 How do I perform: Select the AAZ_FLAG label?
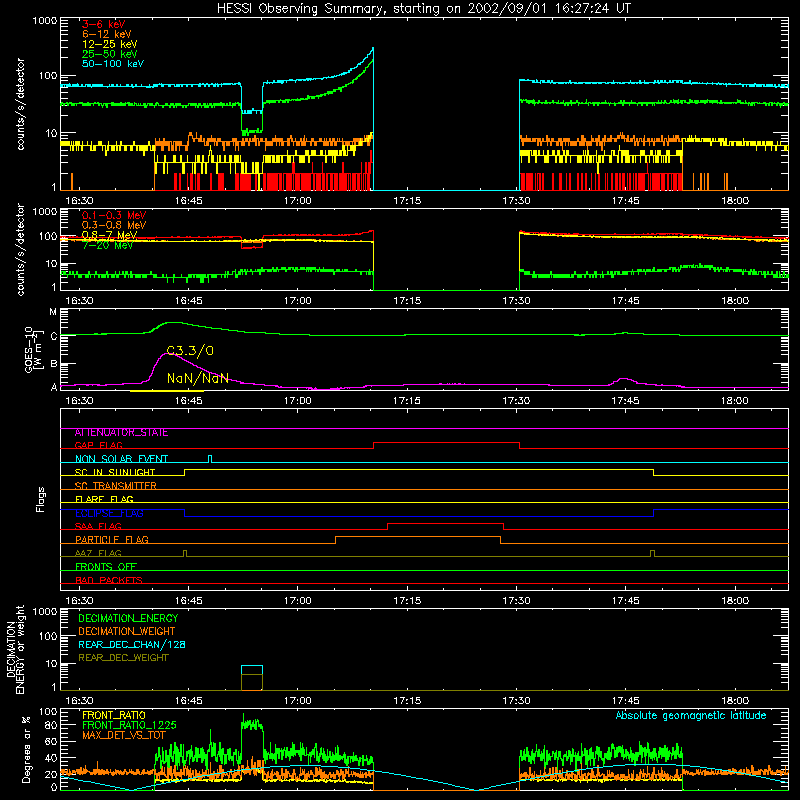click(x=98, y=553)
